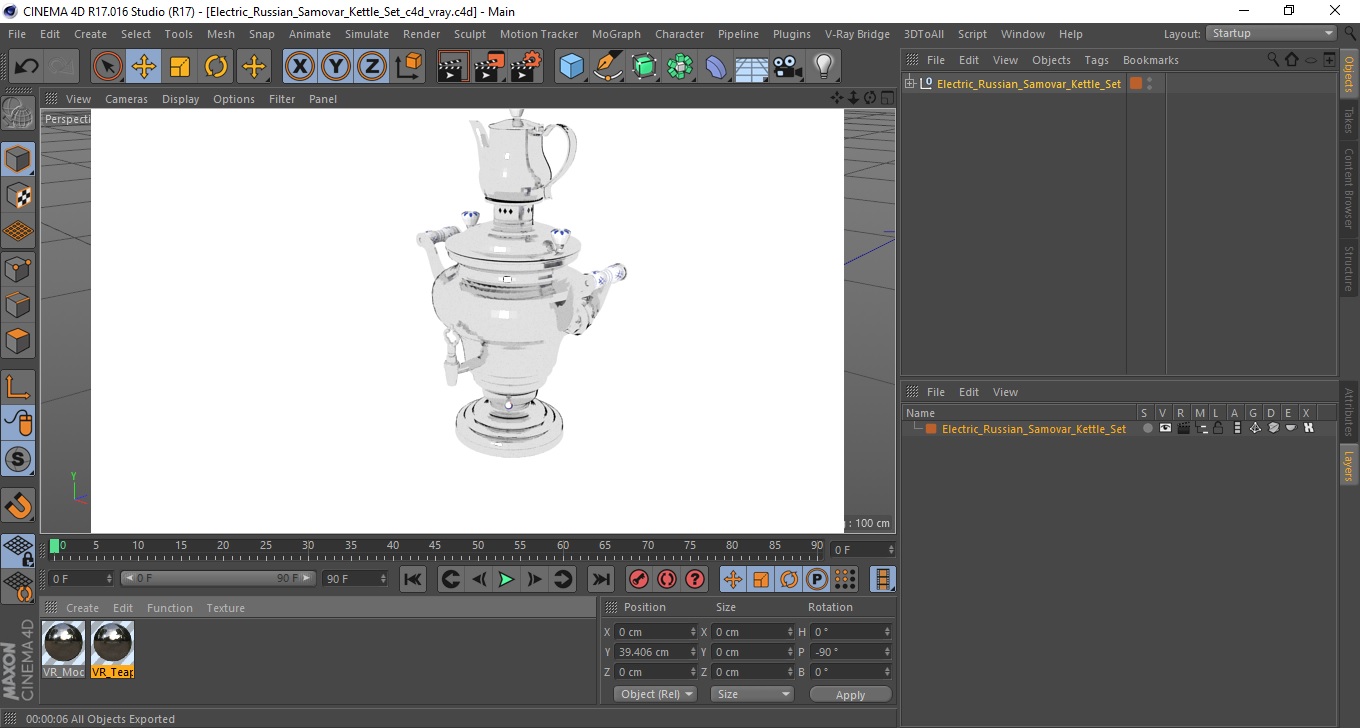Open material manager Texture menu
Viewport: 1360px width, 728px height.
click(225, 608)
